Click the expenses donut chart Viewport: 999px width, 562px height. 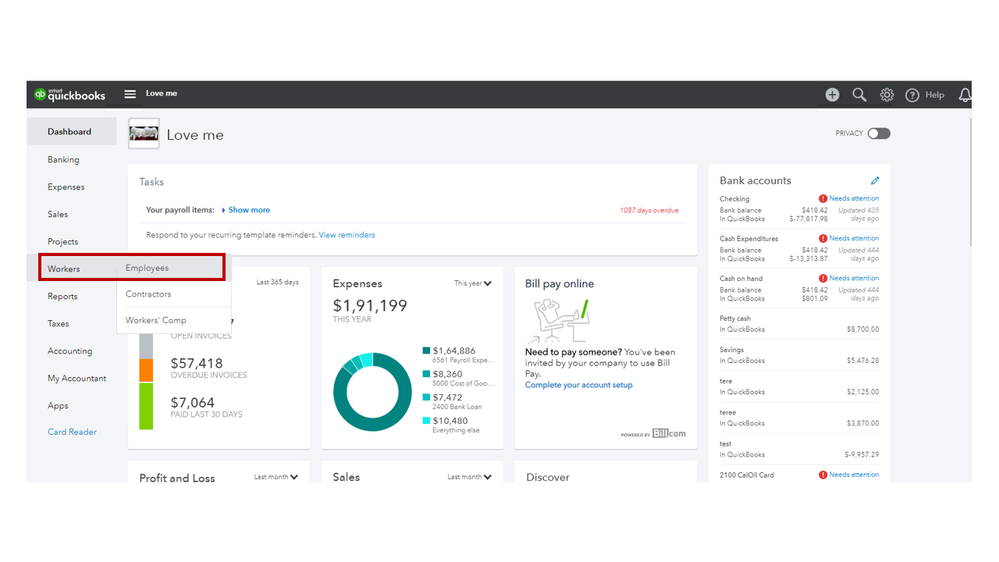[373, 392]
